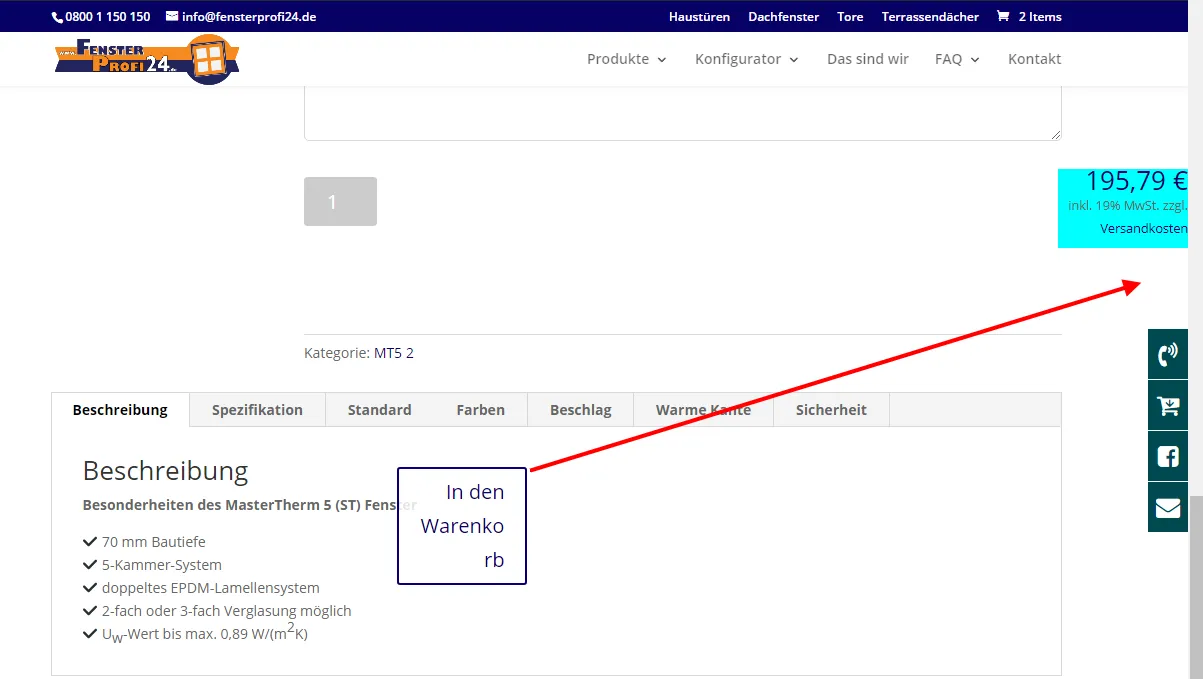1203x679 pixels.
Task: Open the Tore link
Action: tap(850, 16)
